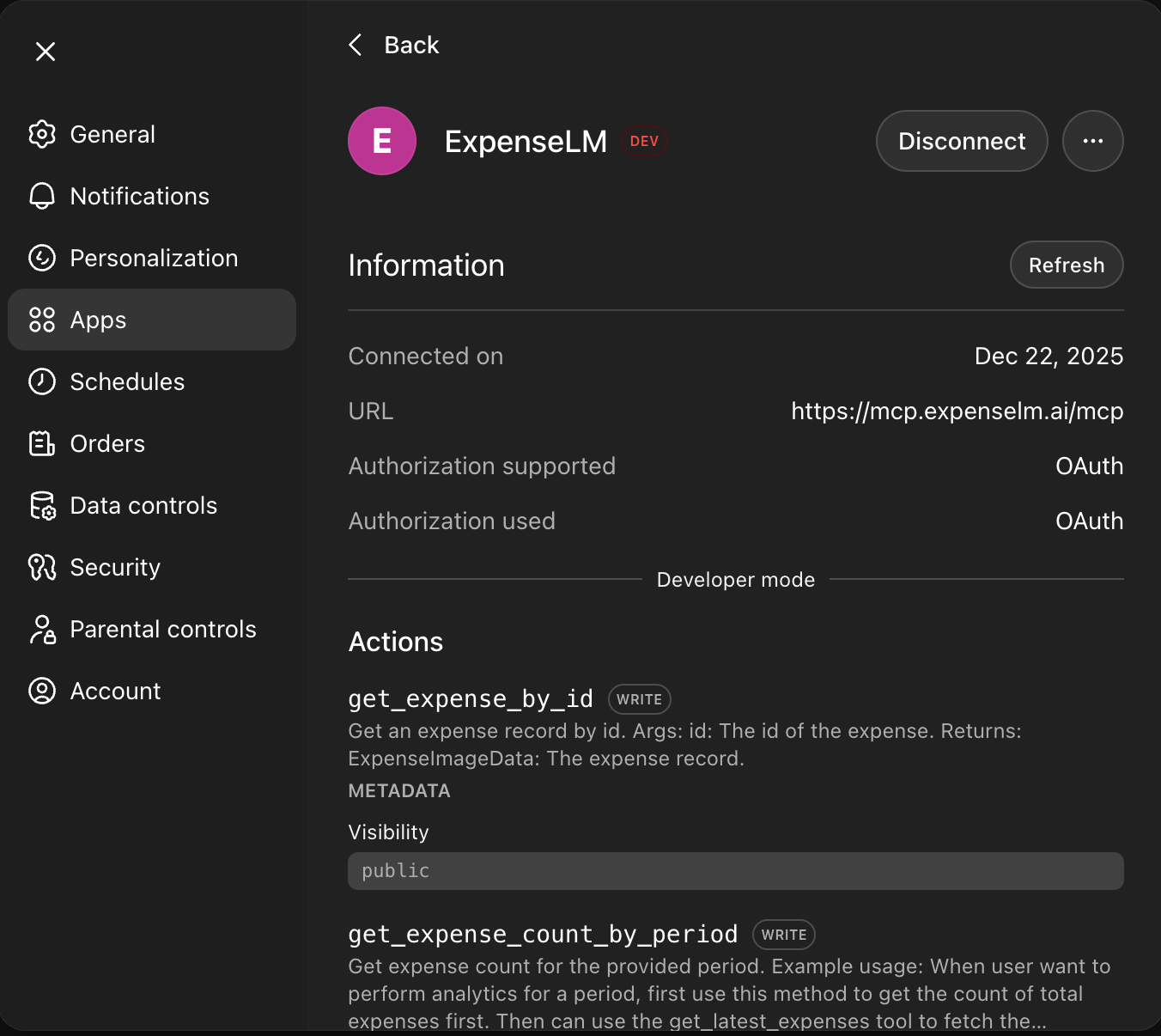The image size is (1161, 1036).
Task: Click the Disconnect button
Action: click(x=962, y=141)
